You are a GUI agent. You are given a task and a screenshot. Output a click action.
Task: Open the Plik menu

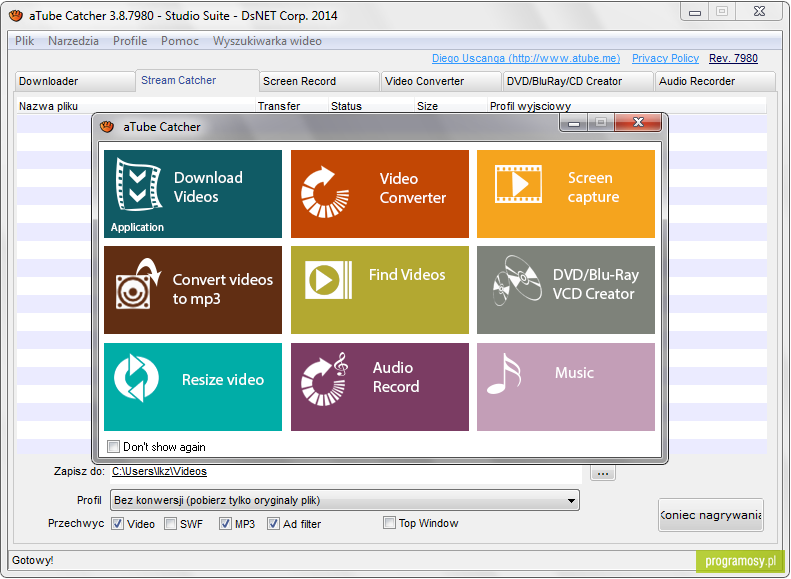pyautogui.click(x=24, y=41)
